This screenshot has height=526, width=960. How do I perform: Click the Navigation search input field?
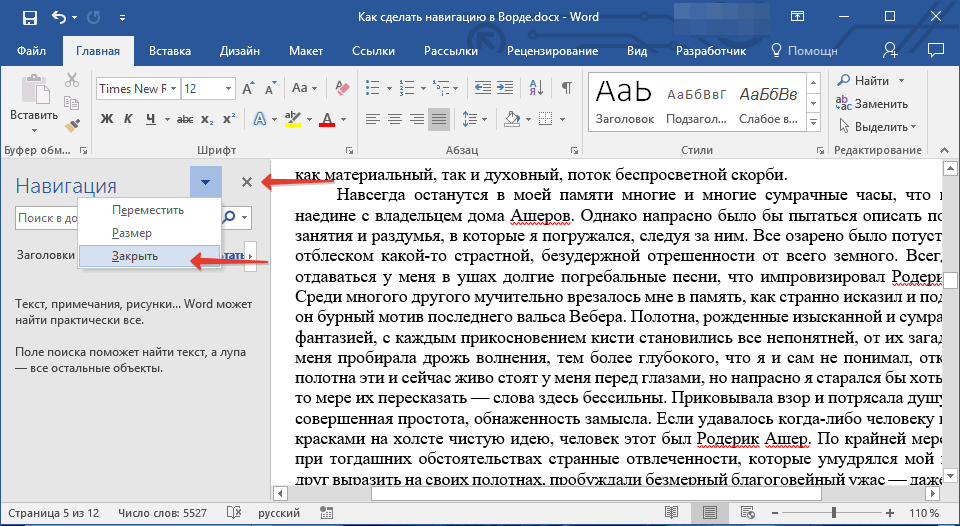pos(45,217)
